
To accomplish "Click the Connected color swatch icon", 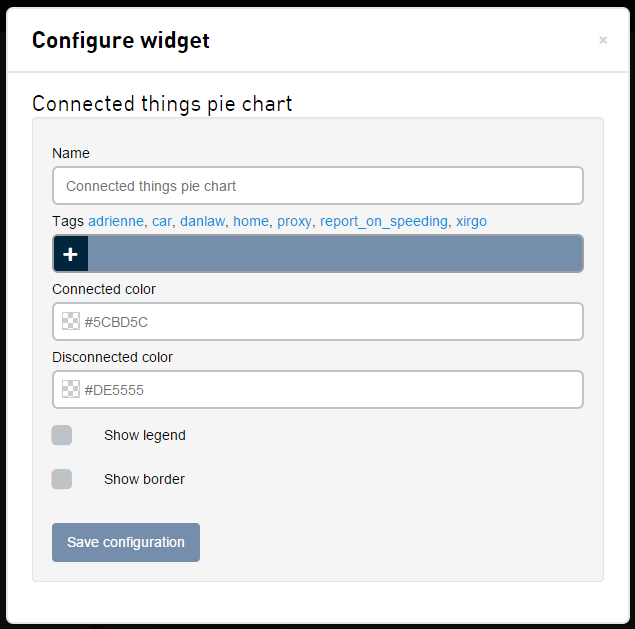I will point(71,322).
